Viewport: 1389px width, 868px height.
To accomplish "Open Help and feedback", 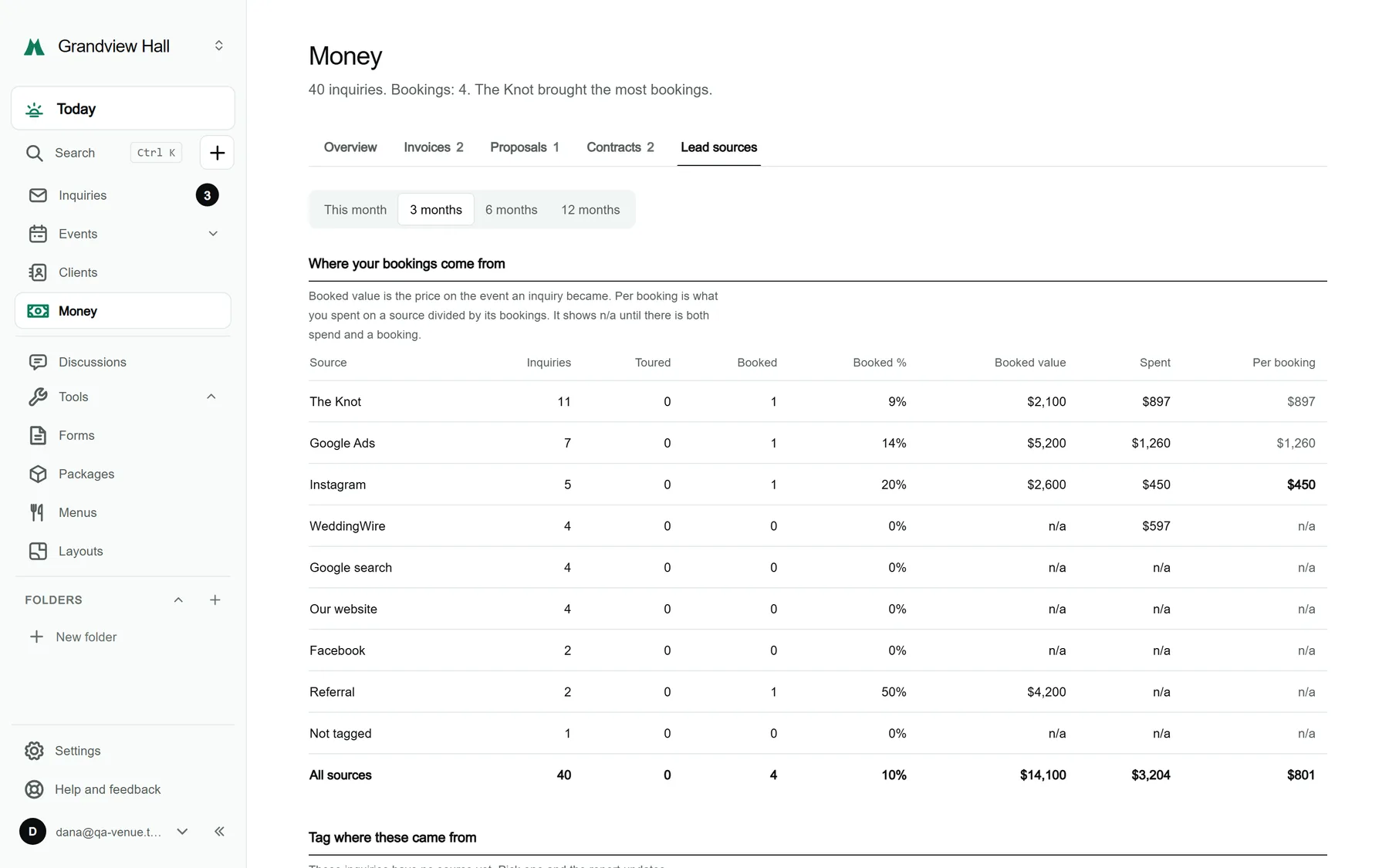I will (93, 789).
